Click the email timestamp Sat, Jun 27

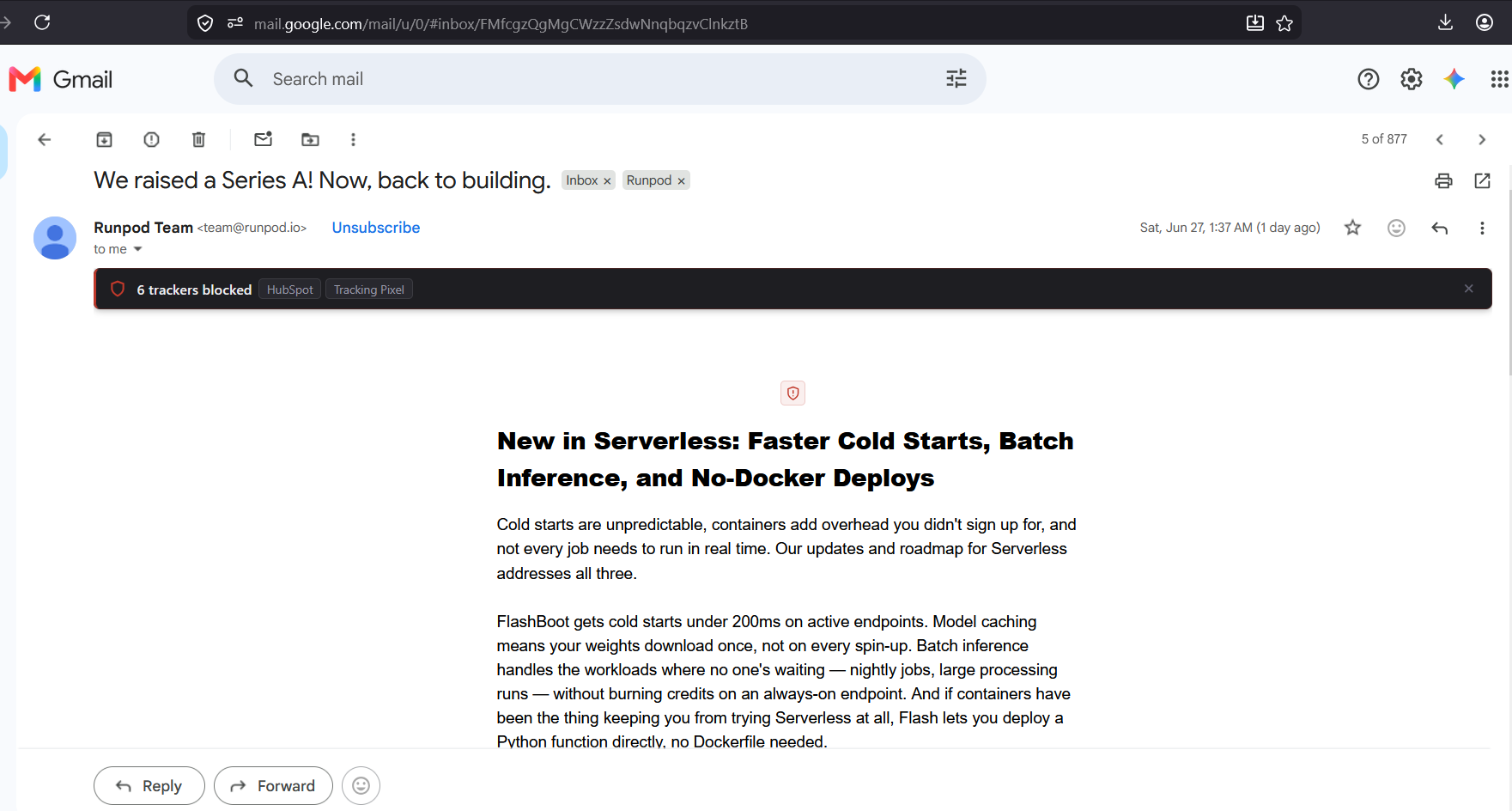(1230, 228)
